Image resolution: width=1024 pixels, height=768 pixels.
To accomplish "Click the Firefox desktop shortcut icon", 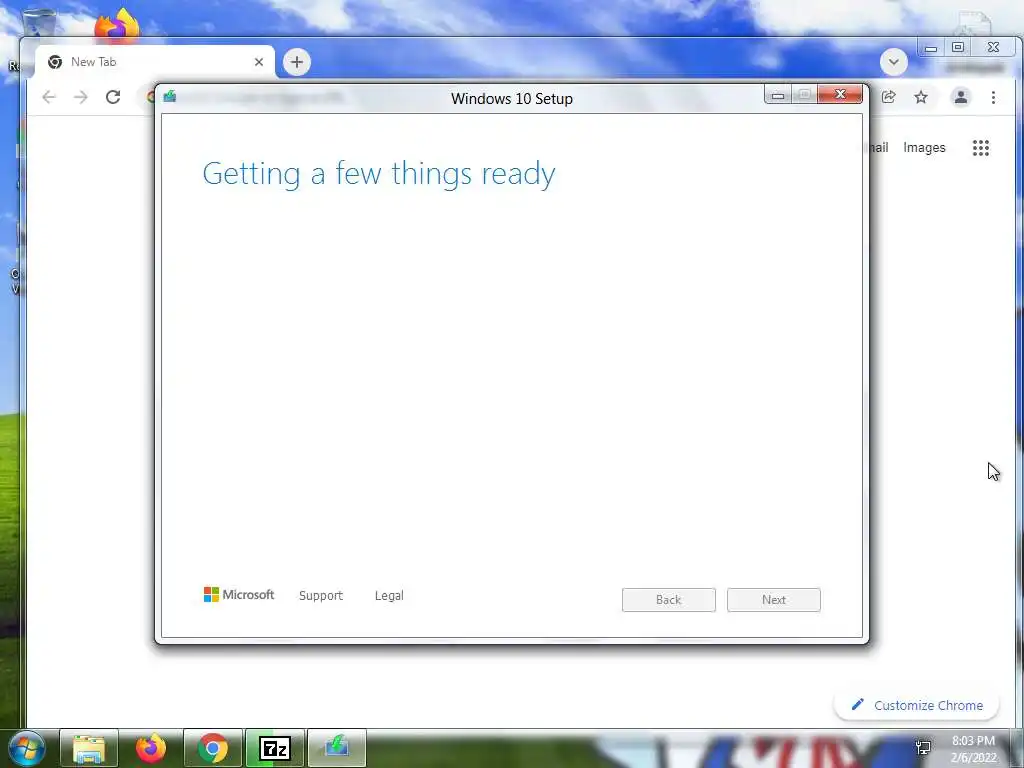I will coord(118,25).
